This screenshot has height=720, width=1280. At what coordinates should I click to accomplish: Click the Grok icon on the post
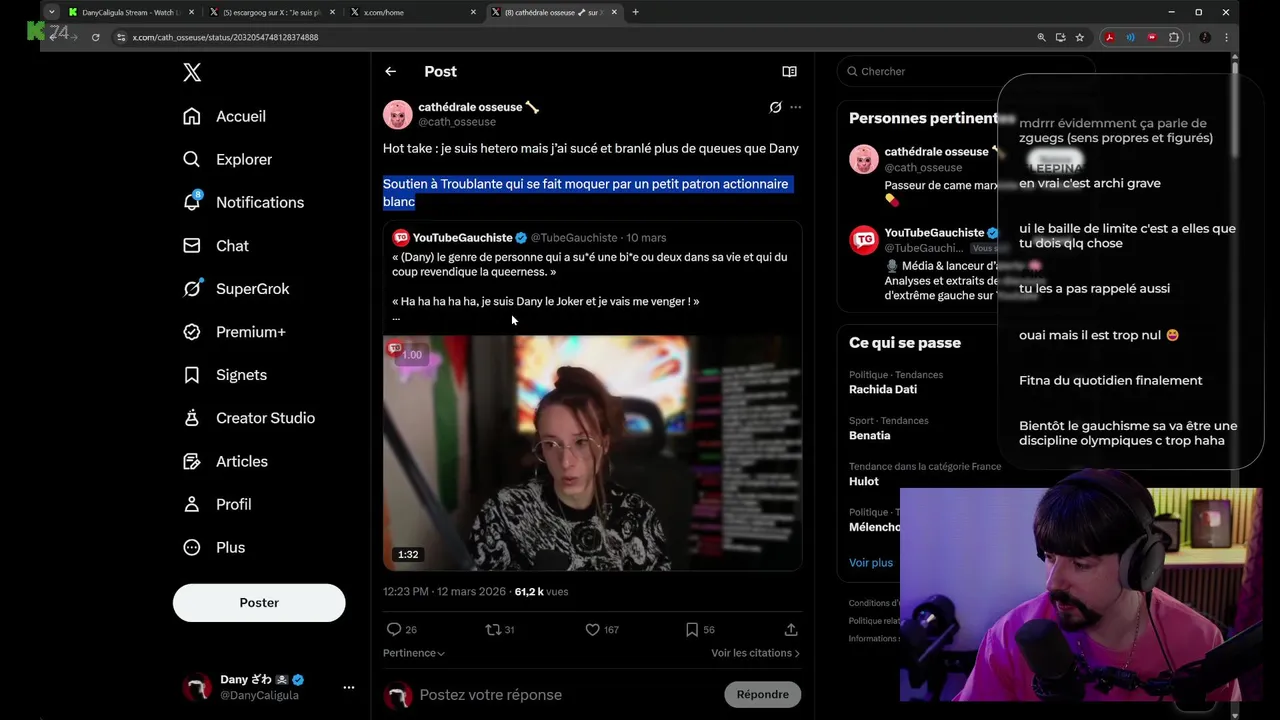(775, 107)
